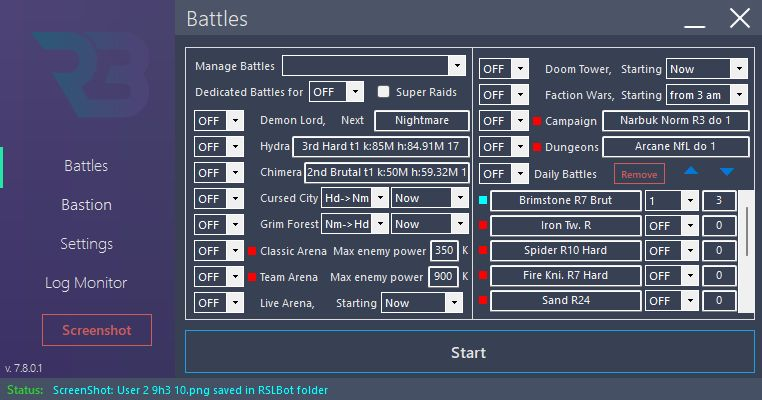Open Classic Arena OFF dropdown
Screen dimensions: 762x400
pyautogui.click(x=219, y=251)
